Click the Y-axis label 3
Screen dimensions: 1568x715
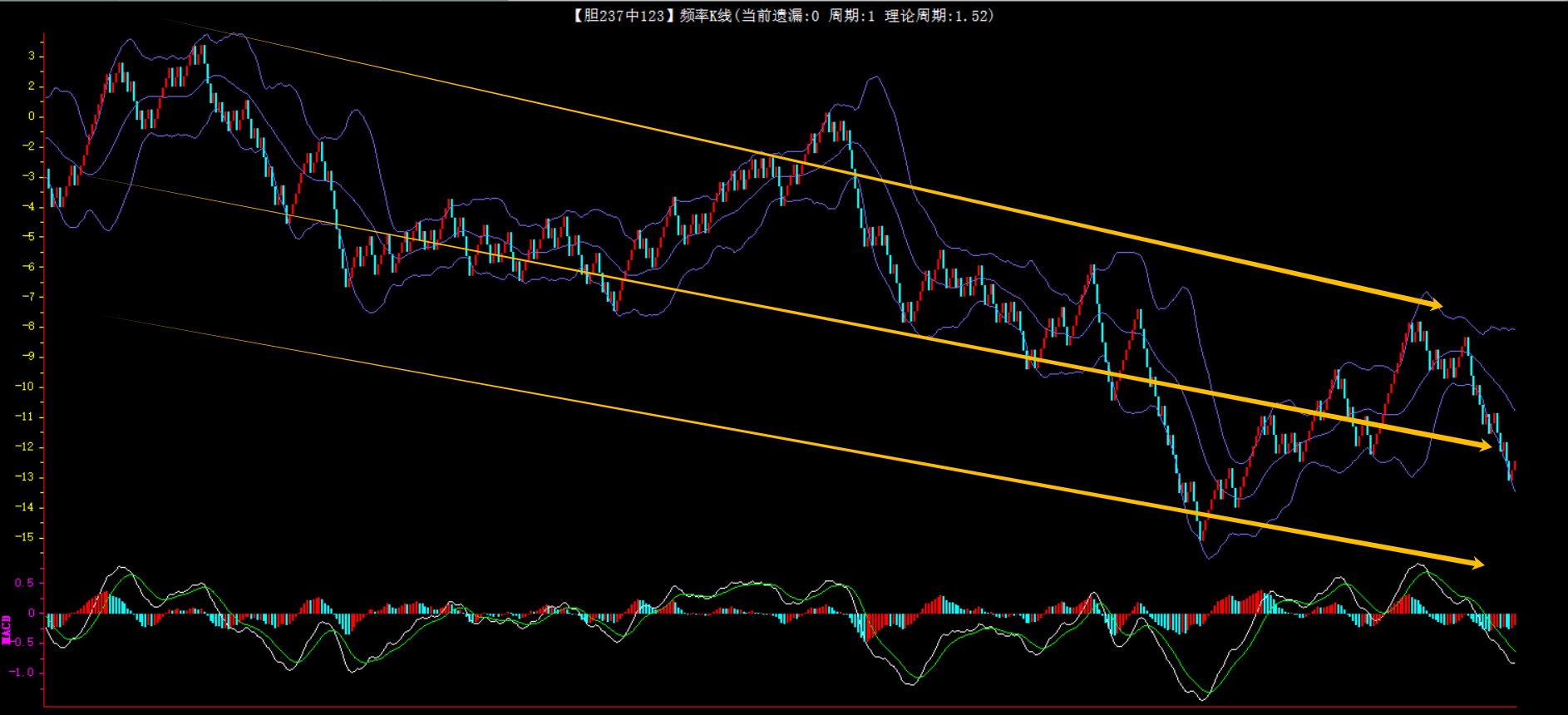pyautogui.click(x=32, y=56)
